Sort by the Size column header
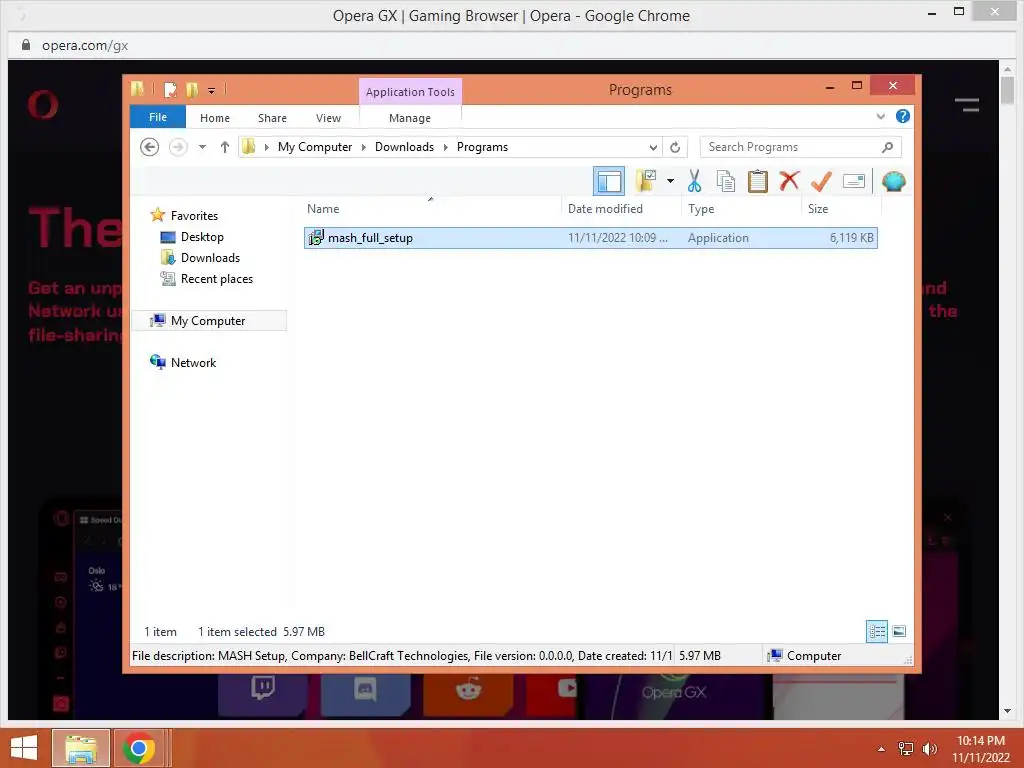Screen dimensions: 1024x768 point(841,209)
